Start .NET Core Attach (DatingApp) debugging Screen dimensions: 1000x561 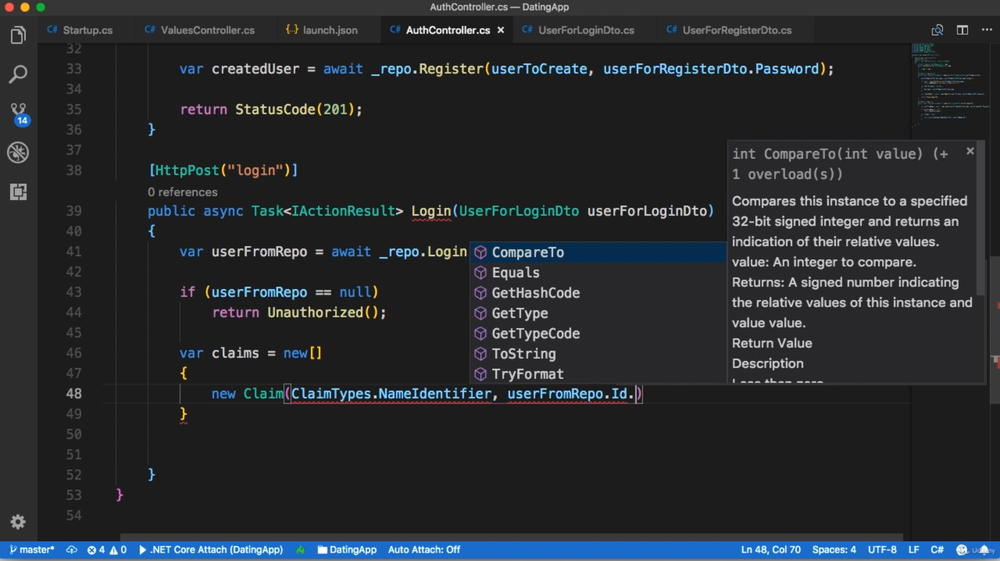tap(210, 550)
